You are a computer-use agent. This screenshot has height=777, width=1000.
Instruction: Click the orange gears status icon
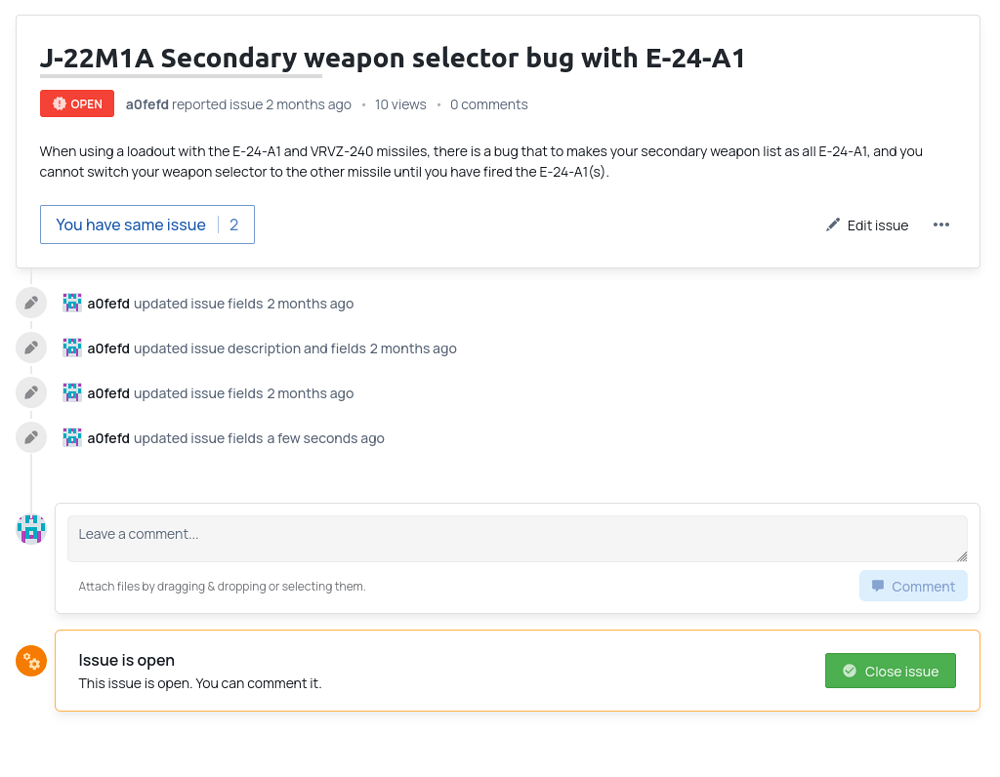click(x=31, y=661)
